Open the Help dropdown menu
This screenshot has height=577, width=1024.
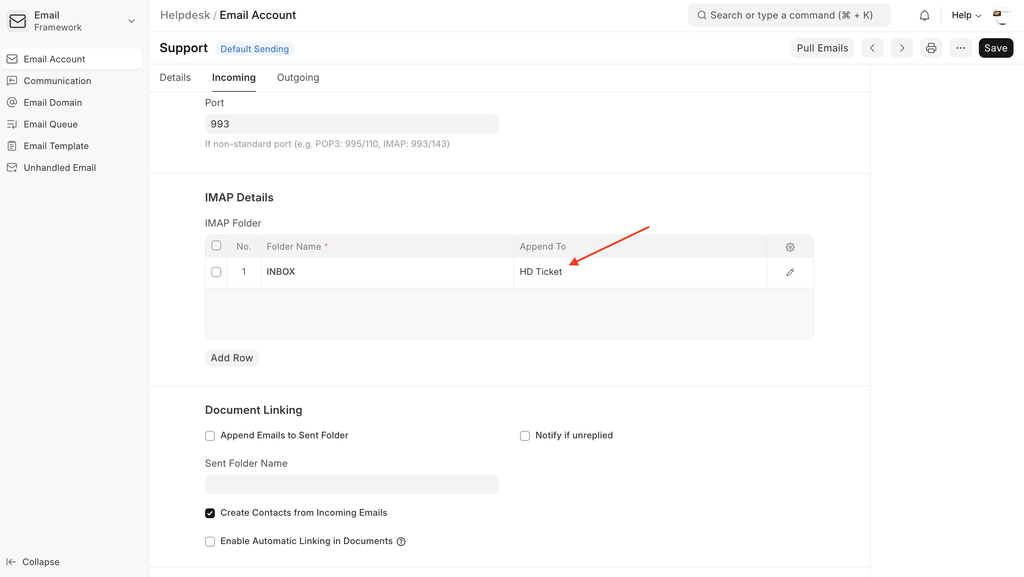[x=965, y=16]
